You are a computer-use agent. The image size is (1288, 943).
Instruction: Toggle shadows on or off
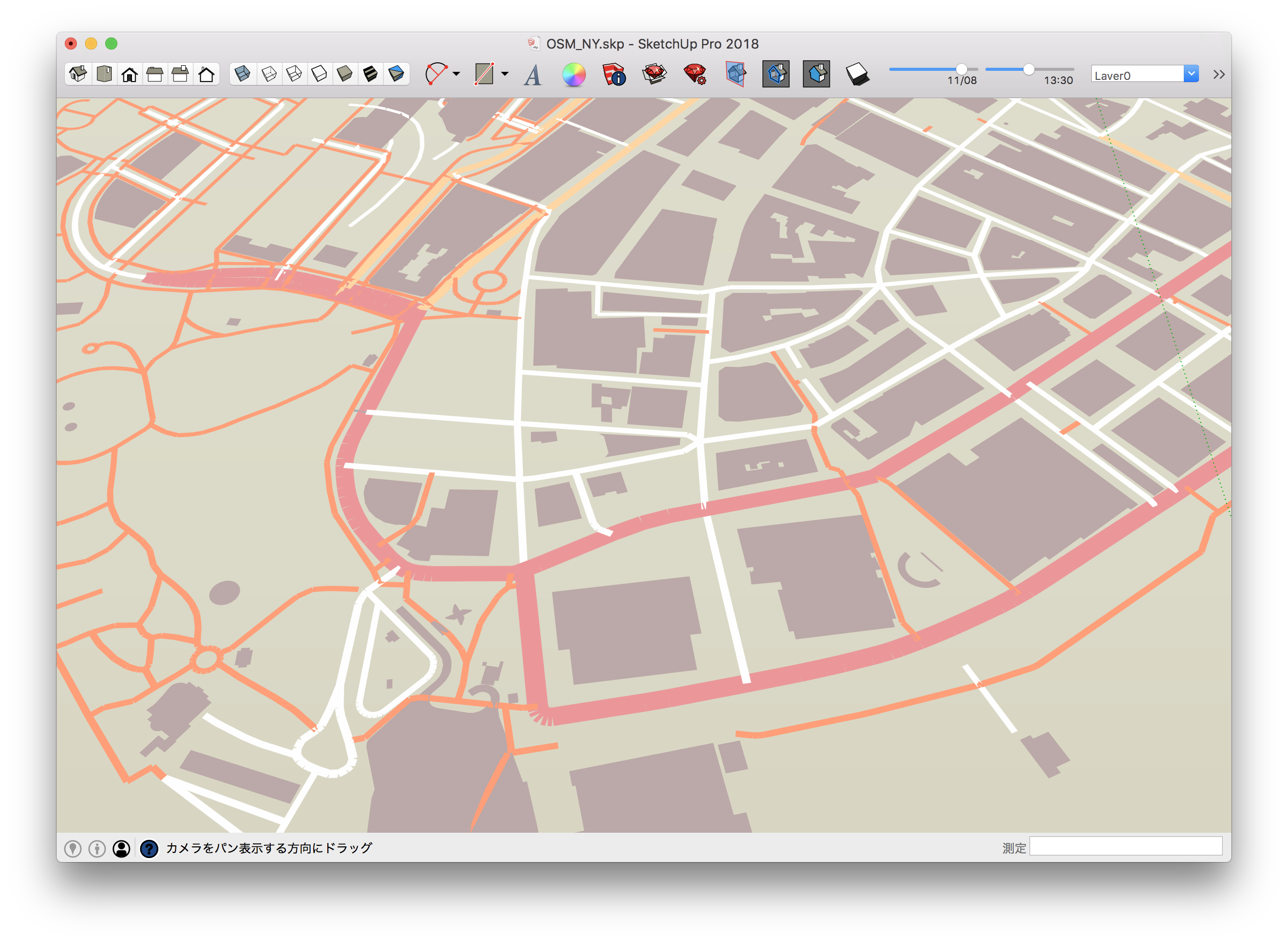pyautogui.click(x=857, y=74)
